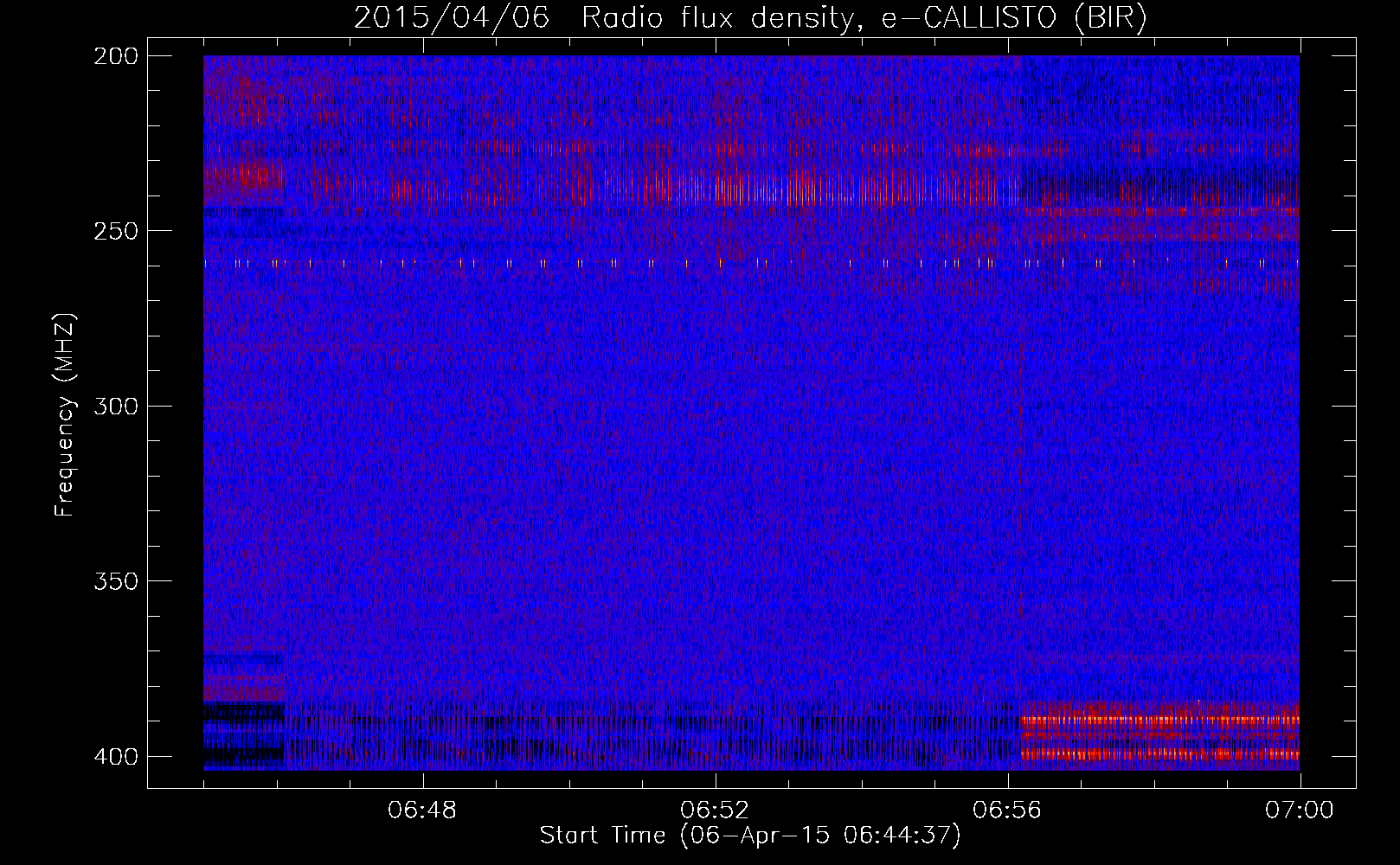Click the 350 frequency tick label
Image resolution: width=1400 pixels, height=865 pixels.
[115, 580]
